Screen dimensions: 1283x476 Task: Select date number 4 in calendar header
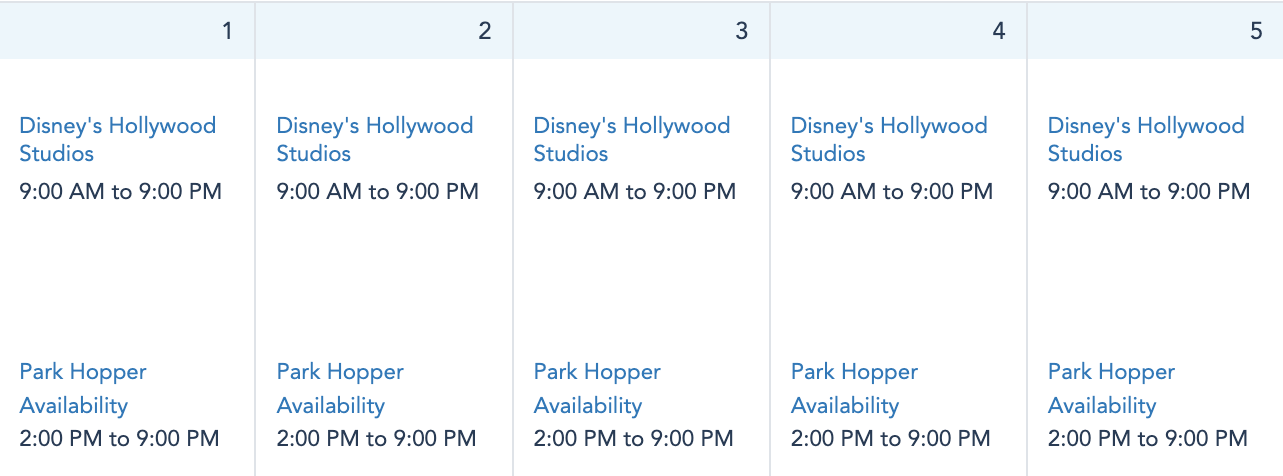(x=998, y=31)
